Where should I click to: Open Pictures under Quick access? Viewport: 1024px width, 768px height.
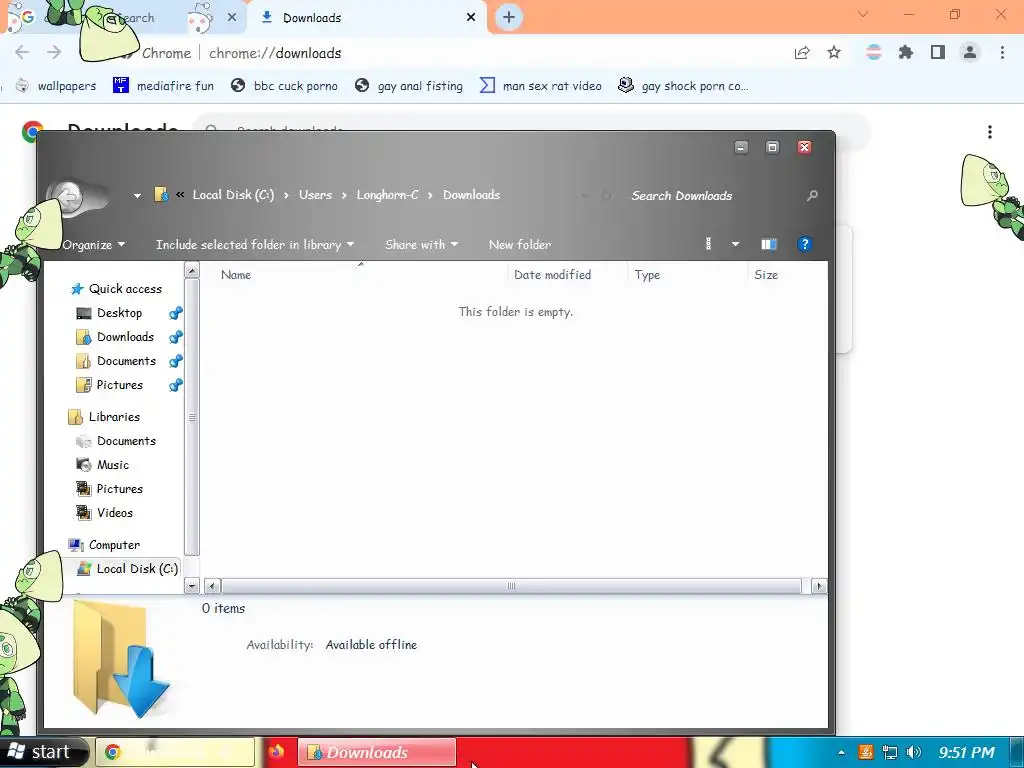click(x=110, y=385)
